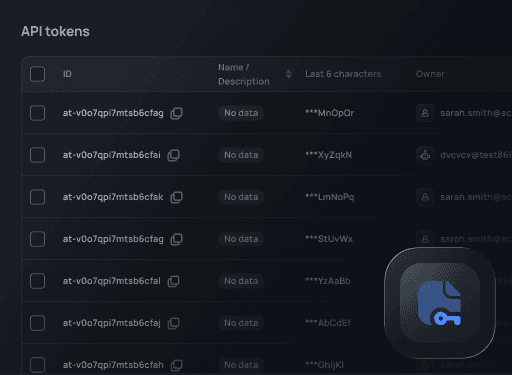Click the dvcvcv@test866 owner email
The height and width of the screenshot is (375, 512).
coord(476,155)
